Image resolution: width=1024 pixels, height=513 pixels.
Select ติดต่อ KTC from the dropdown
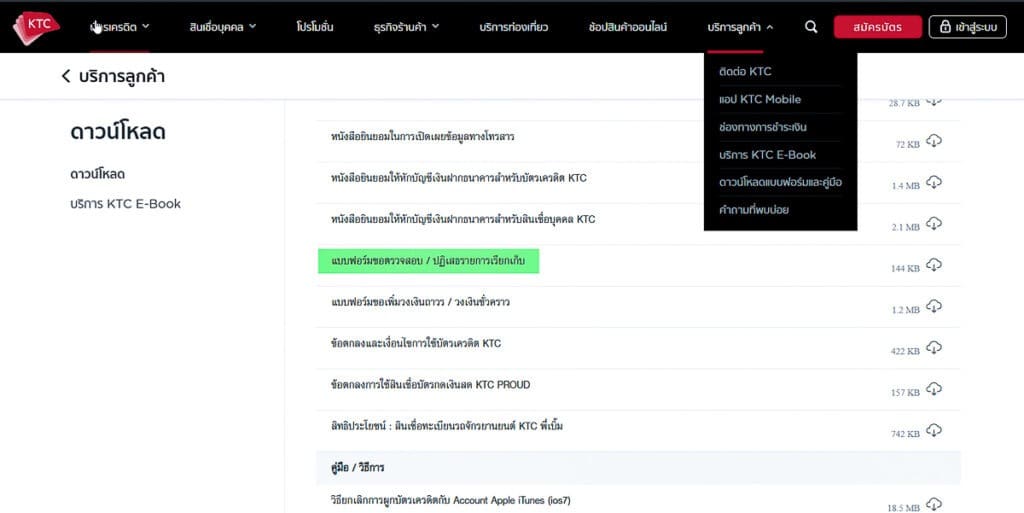[x=745, y=71]
